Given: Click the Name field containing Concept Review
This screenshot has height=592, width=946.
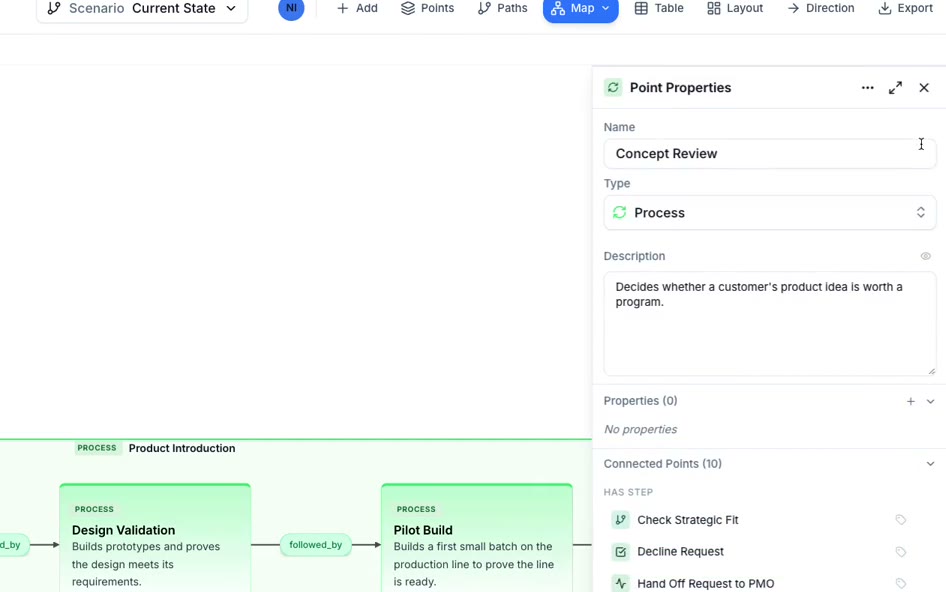Looking at the screenshot, I should 770,154.
